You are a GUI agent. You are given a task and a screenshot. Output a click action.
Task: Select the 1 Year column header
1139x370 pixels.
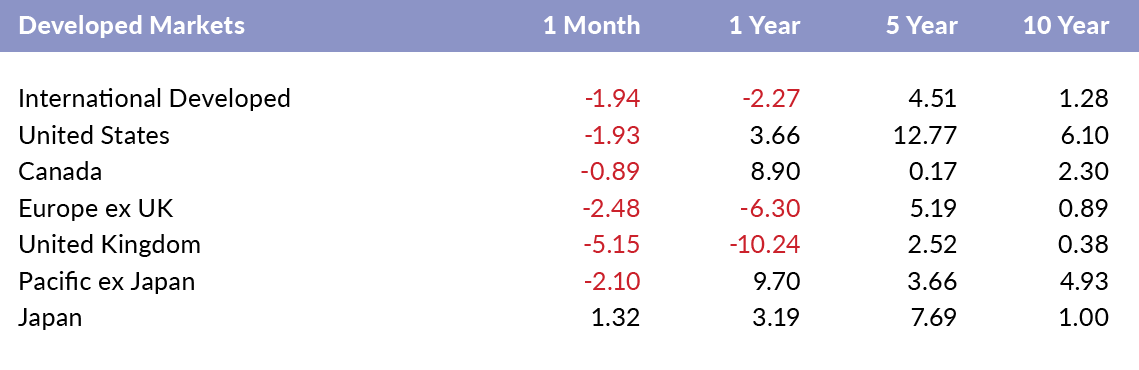pyautogui.click(x=765, y=25)
